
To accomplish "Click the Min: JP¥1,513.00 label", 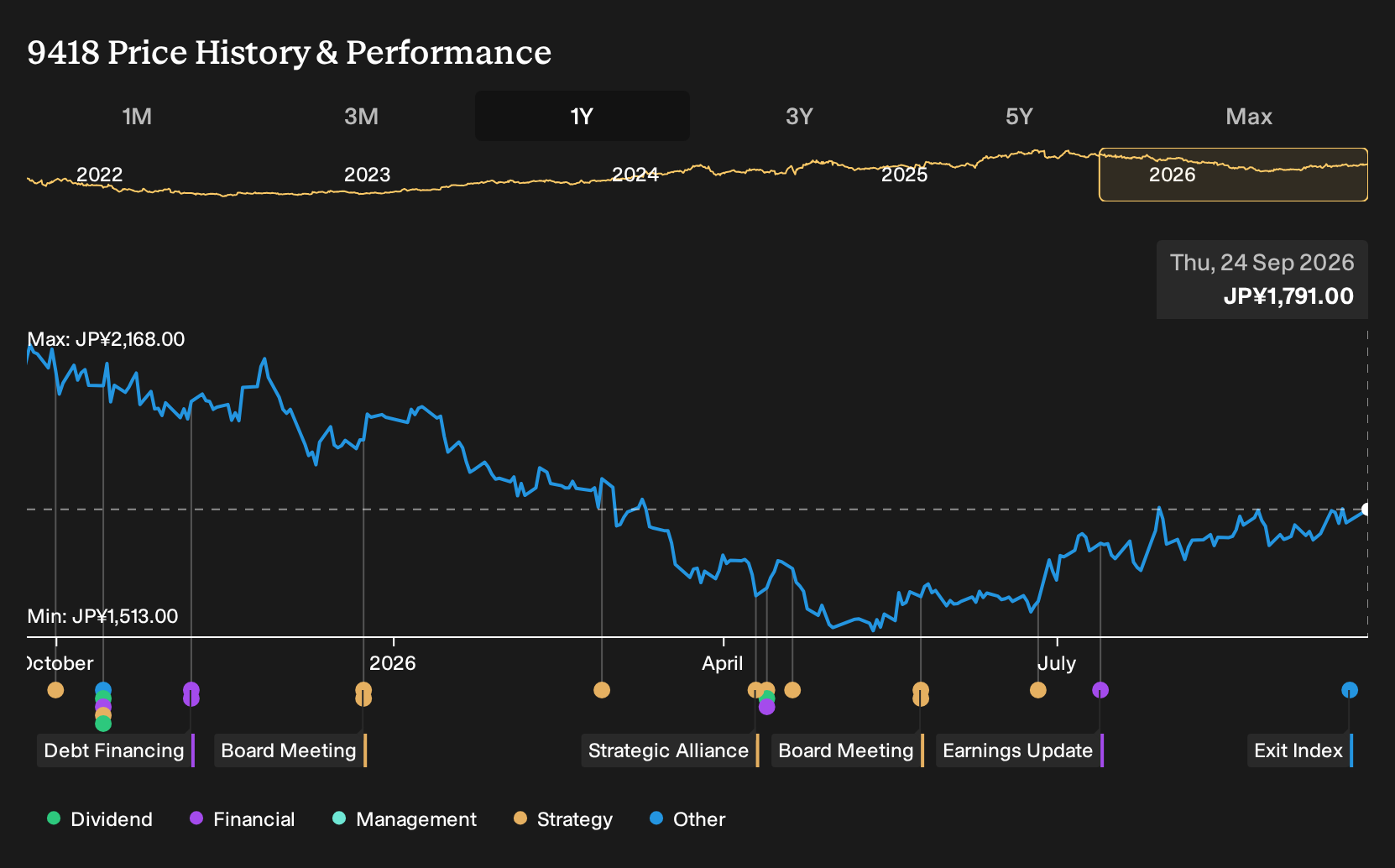I will click(x=102, y=616).
